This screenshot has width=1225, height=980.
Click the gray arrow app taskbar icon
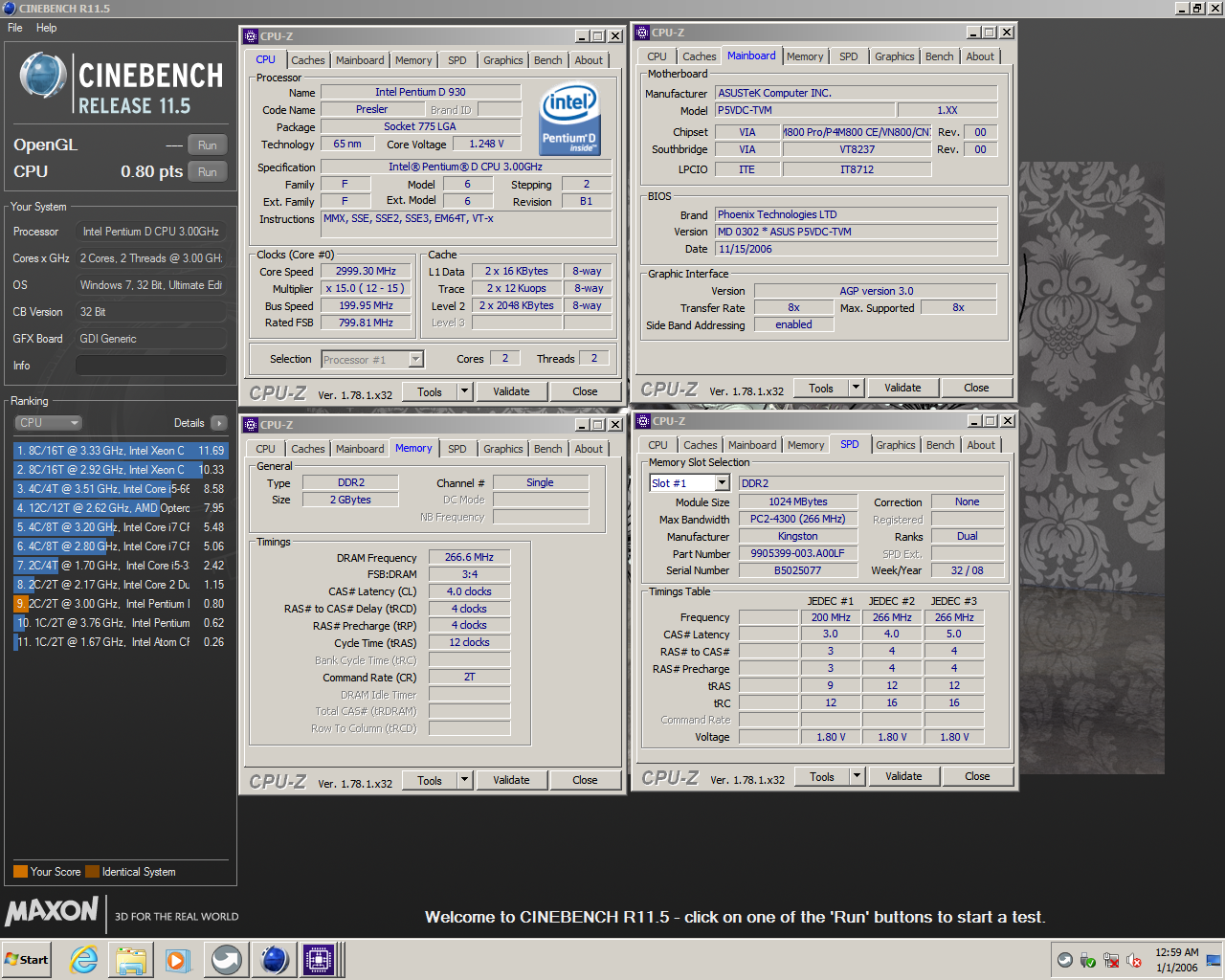click(227, 960)
